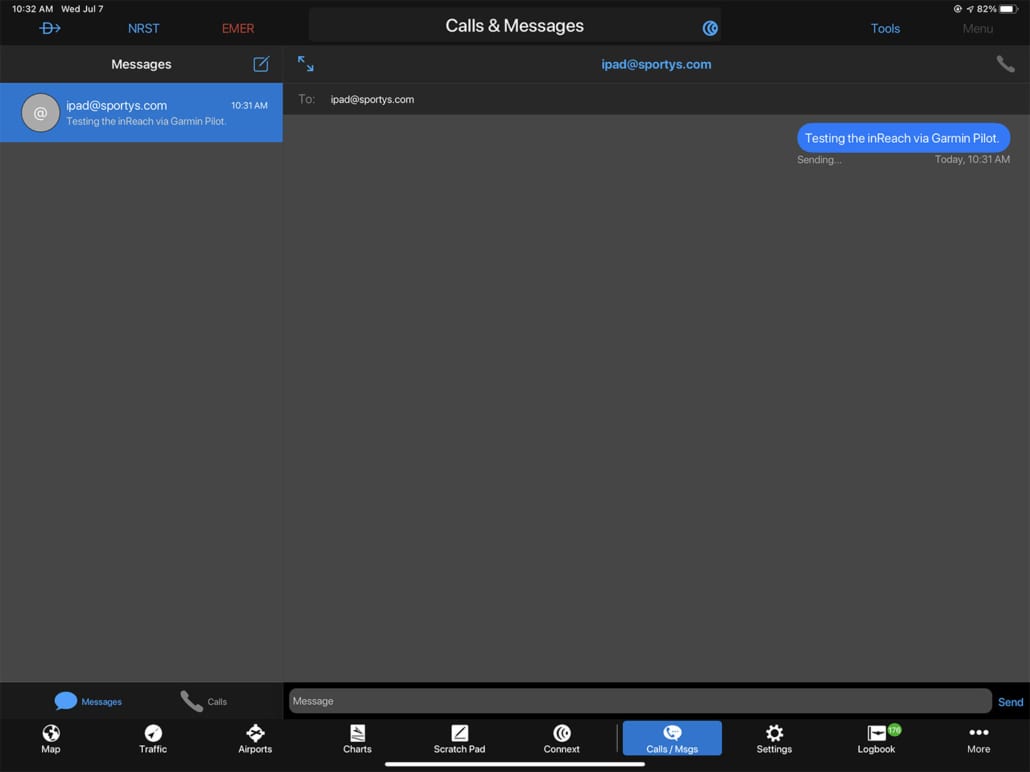This screenshot has width=1030, height=772.
Task: Tap the Connext icon in the title bar
Action: click(x=710, y=28)
